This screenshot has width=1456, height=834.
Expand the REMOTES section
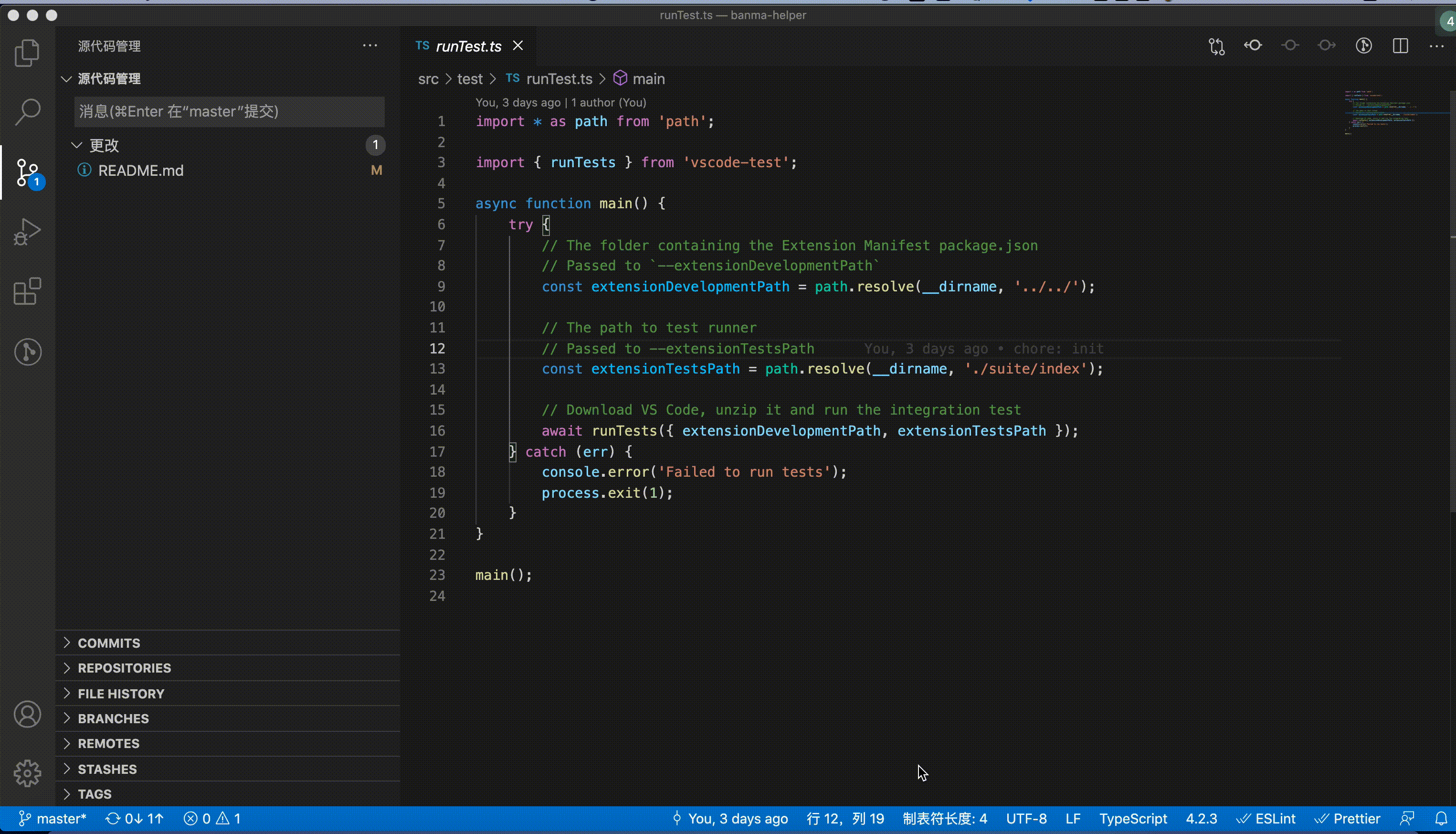click(228, 744)
